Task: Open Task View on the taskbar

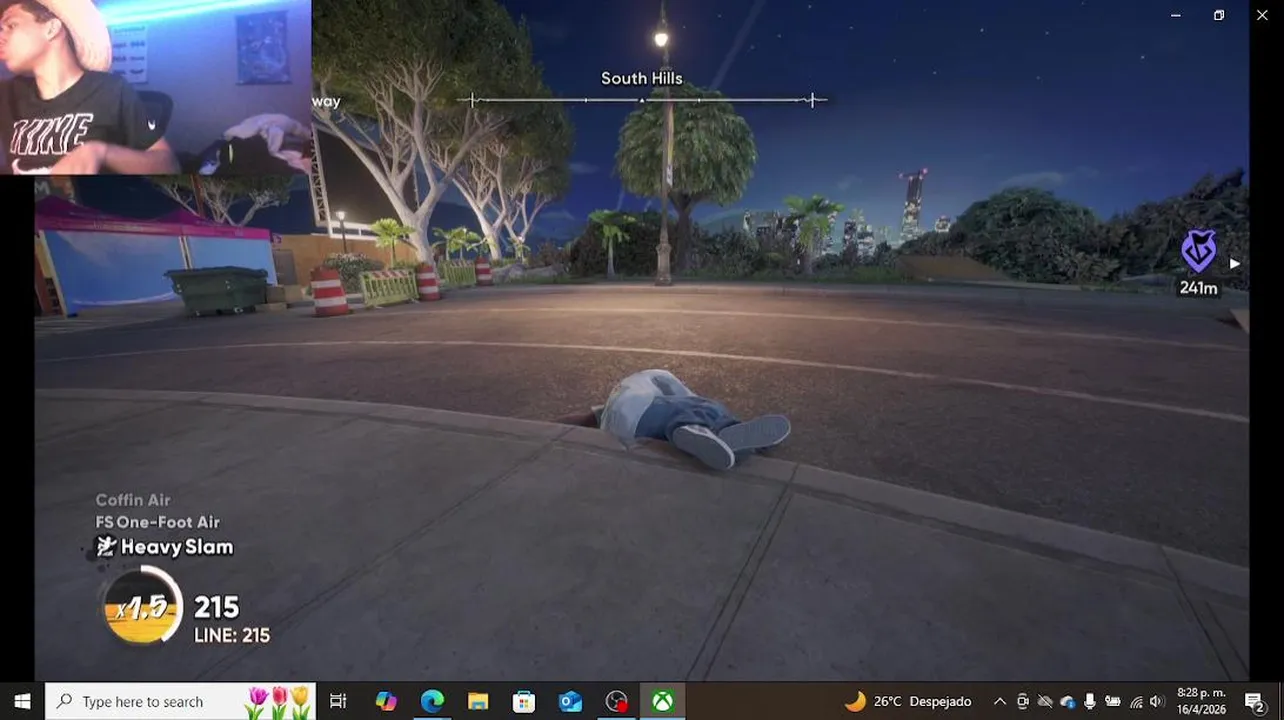Action: [338, 701]
